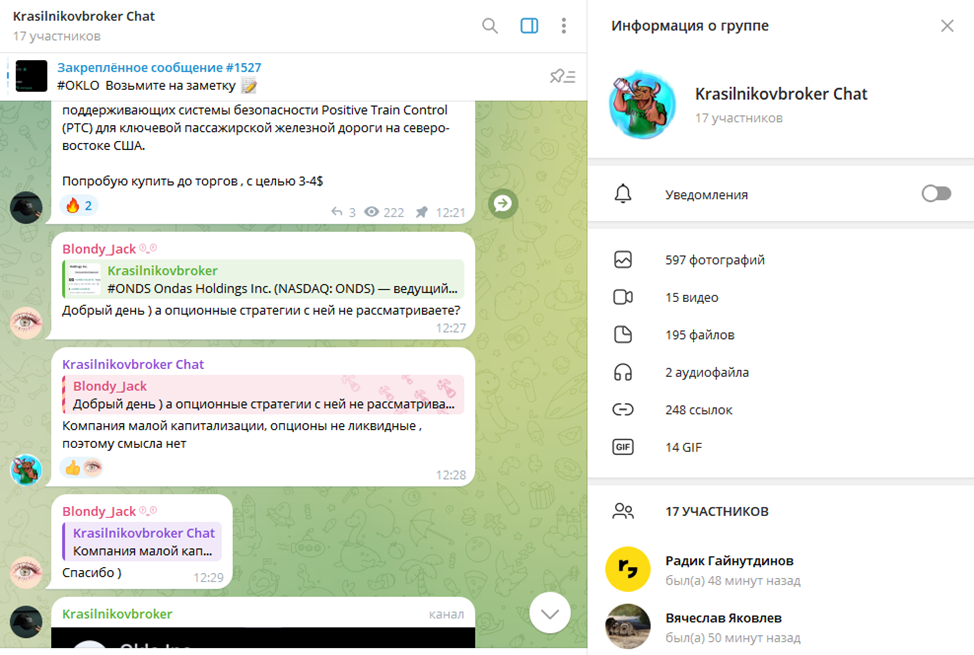Open the 2 аудиофайла headphones icon
Image resolution: width=974 pixels, height=655 pixels.
click(x=623, y=372)
